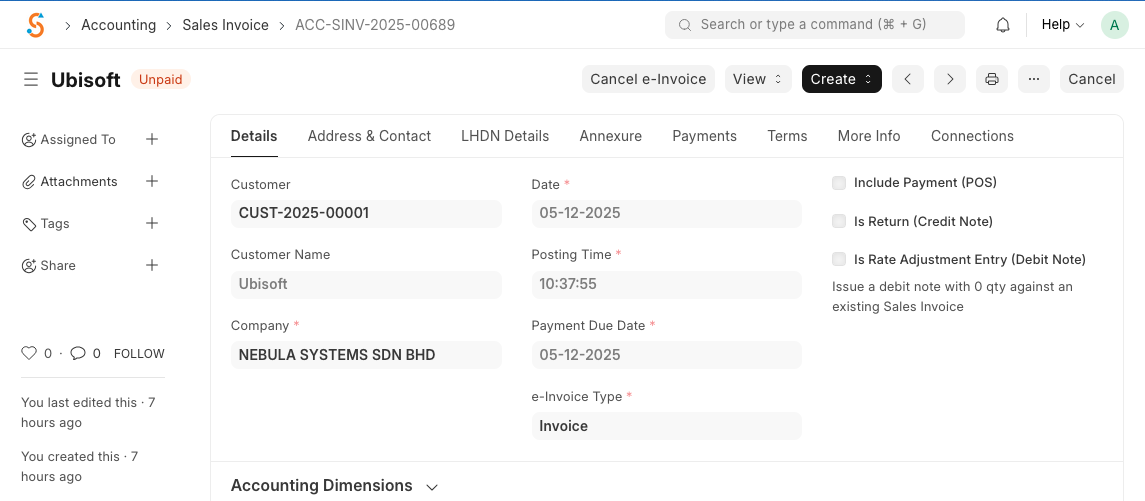Image resolution: width=1145 pixels, height=501 pixels.
Task: Go to previous invoice arrow
Action: click(907, 79)
